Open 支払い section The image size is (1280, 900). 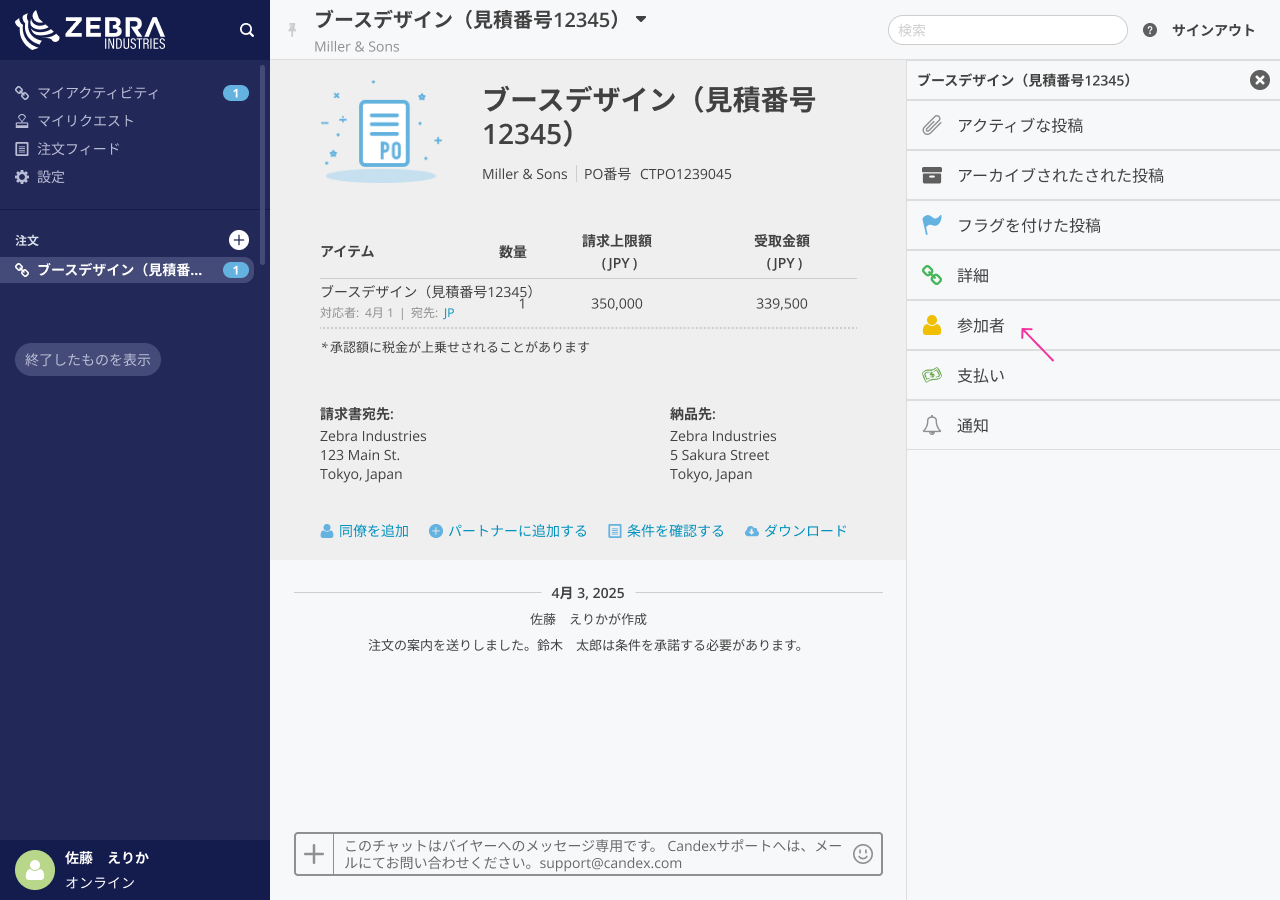(980, 376)
